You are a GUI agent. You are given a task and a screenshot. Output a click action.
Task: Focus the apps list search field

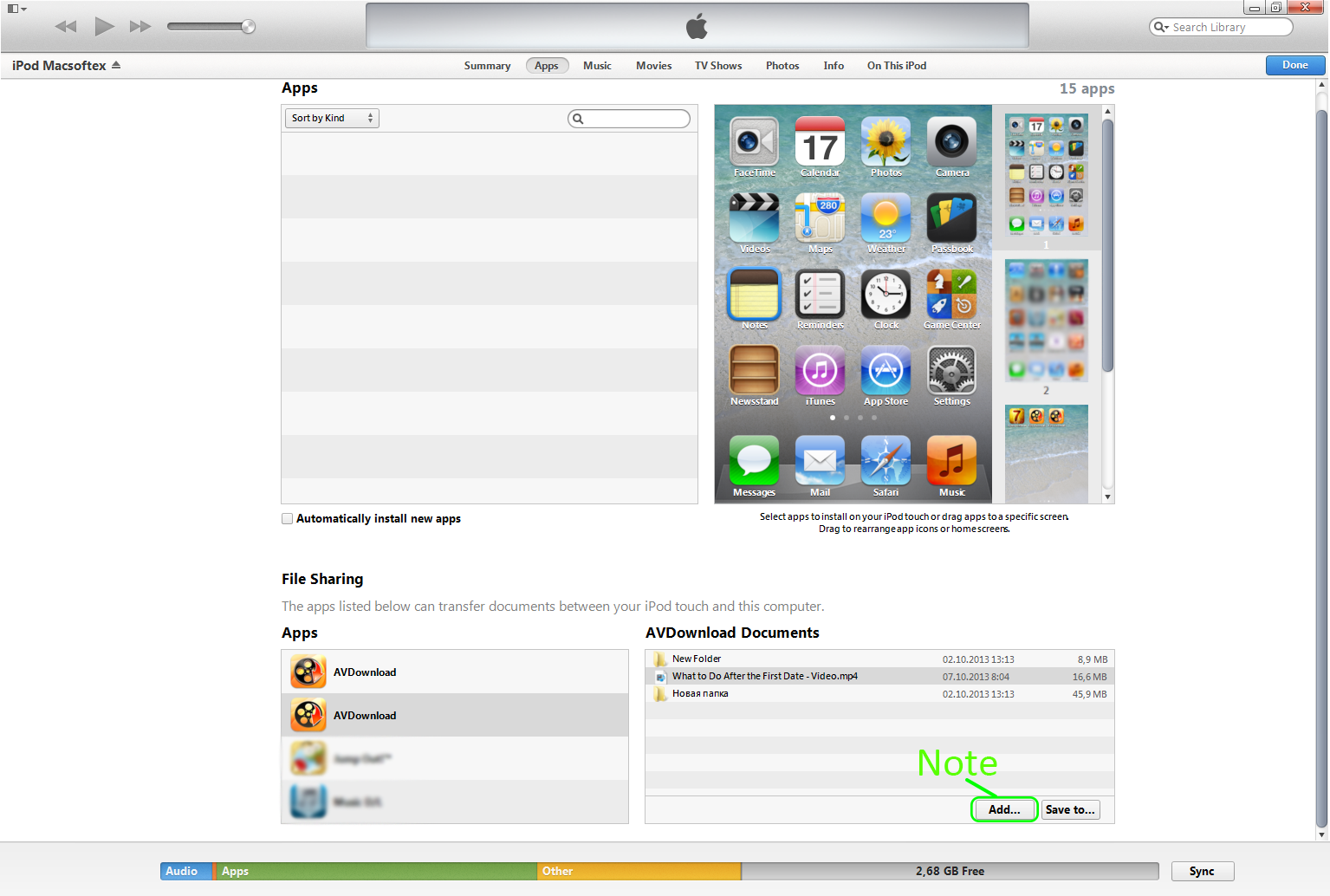629,119
